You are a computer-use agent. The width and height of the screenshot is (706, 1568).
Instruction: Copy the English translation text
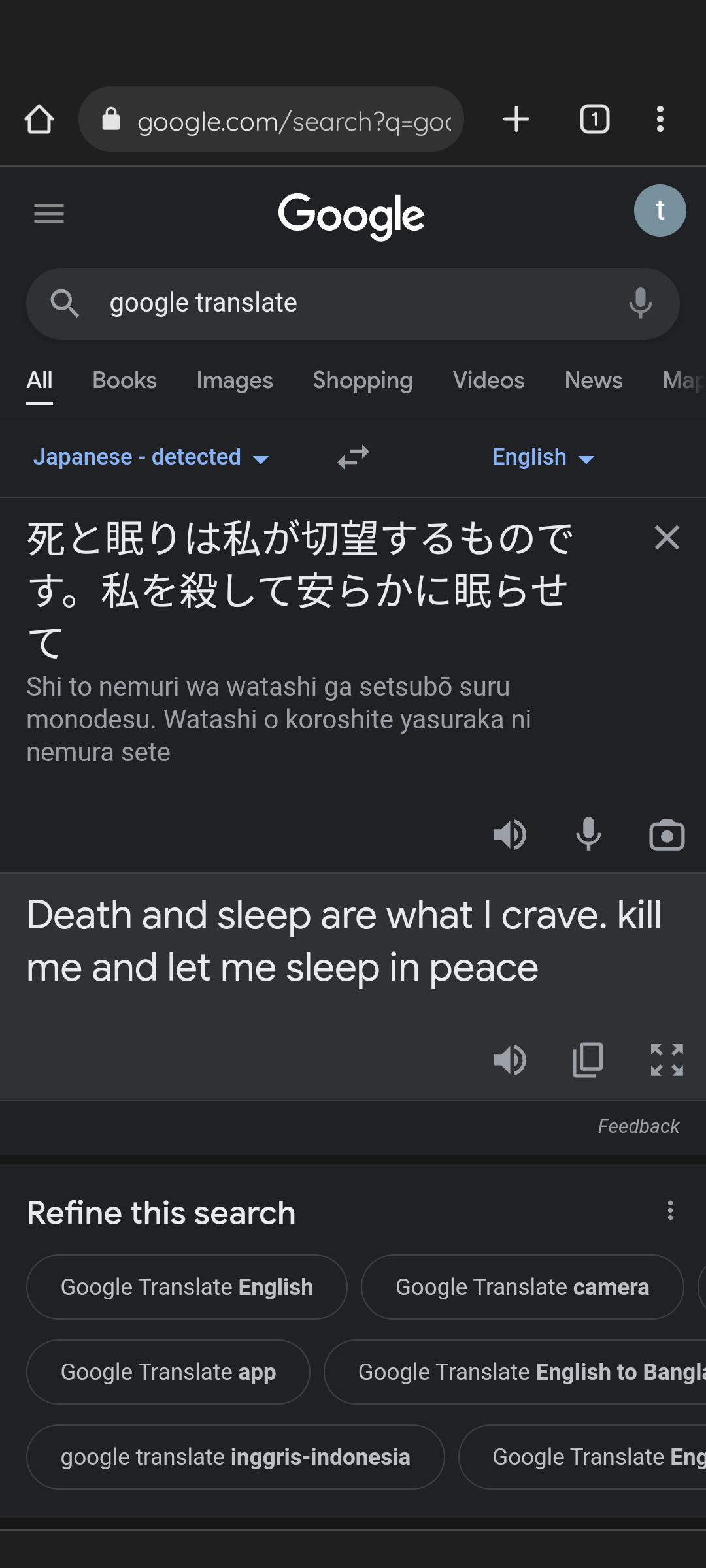(588, 1060)
